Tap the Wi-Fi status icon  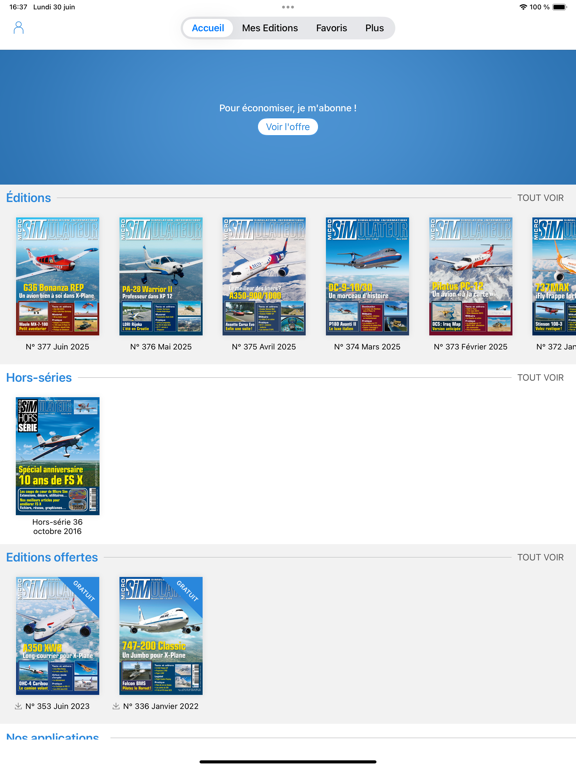coord(523,7)
